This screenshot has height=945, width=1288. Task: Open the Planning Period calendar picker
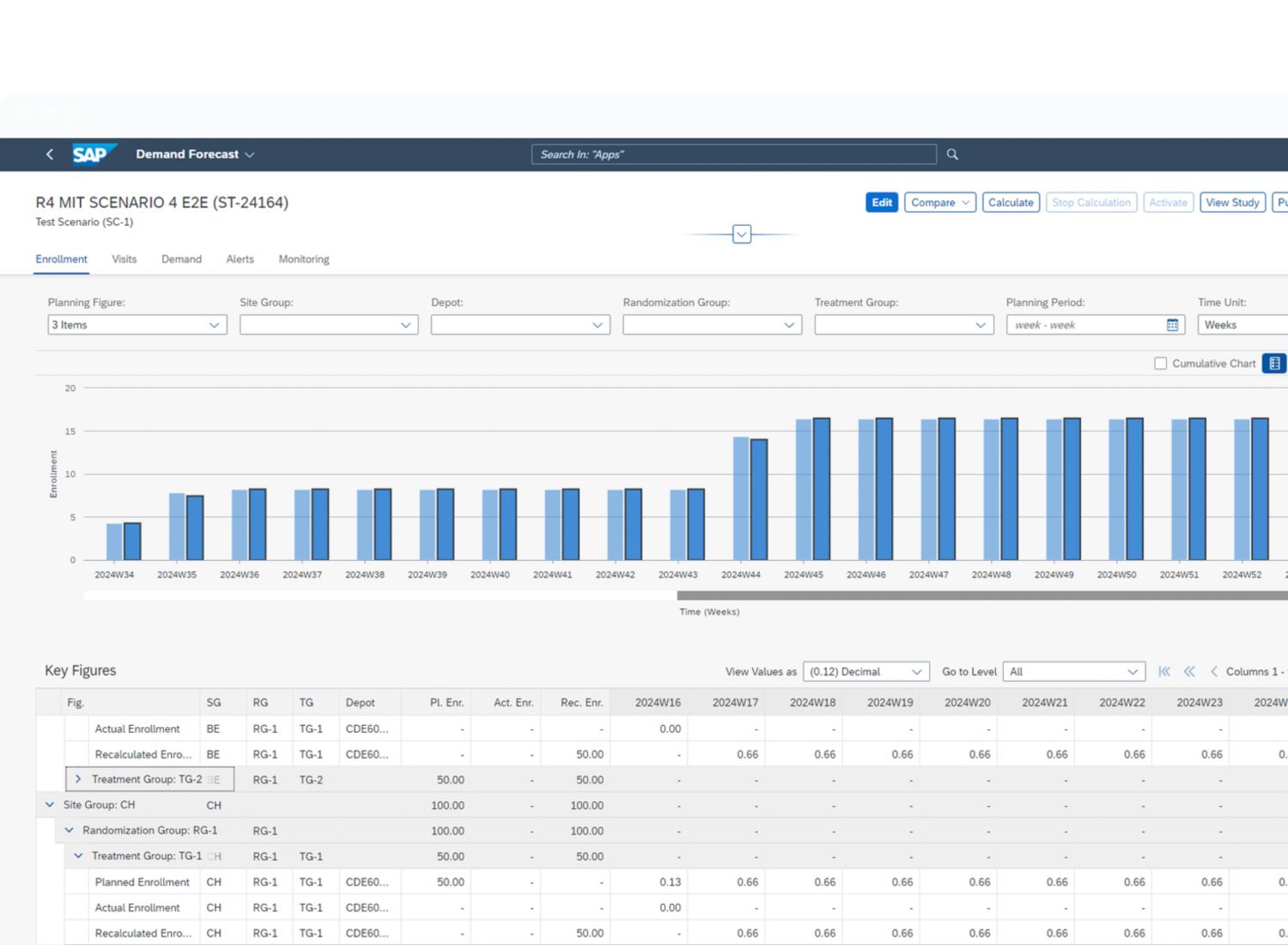(x=1172, y=325)
